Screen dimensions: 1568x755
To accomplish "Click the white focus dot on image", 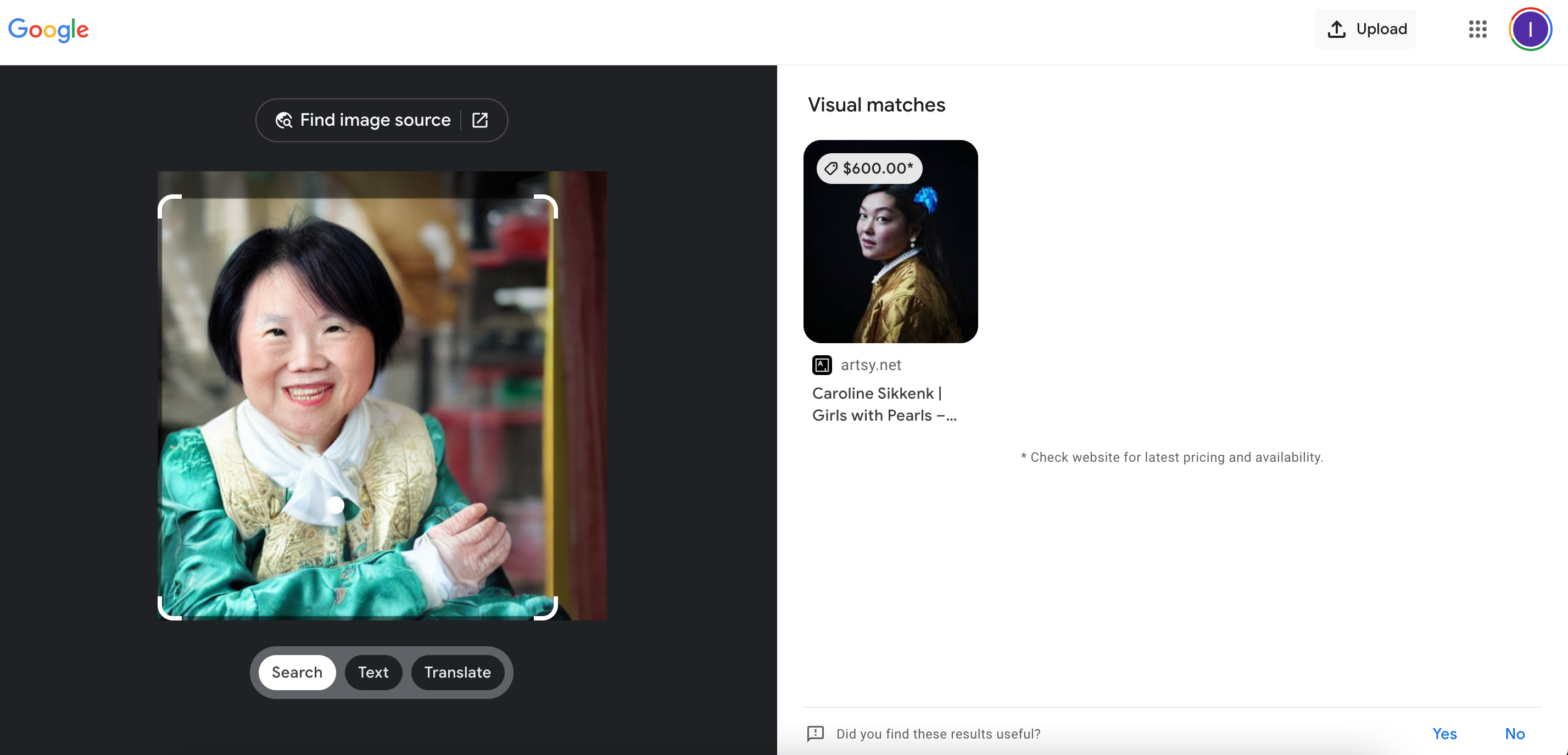I will coord(336,505).
